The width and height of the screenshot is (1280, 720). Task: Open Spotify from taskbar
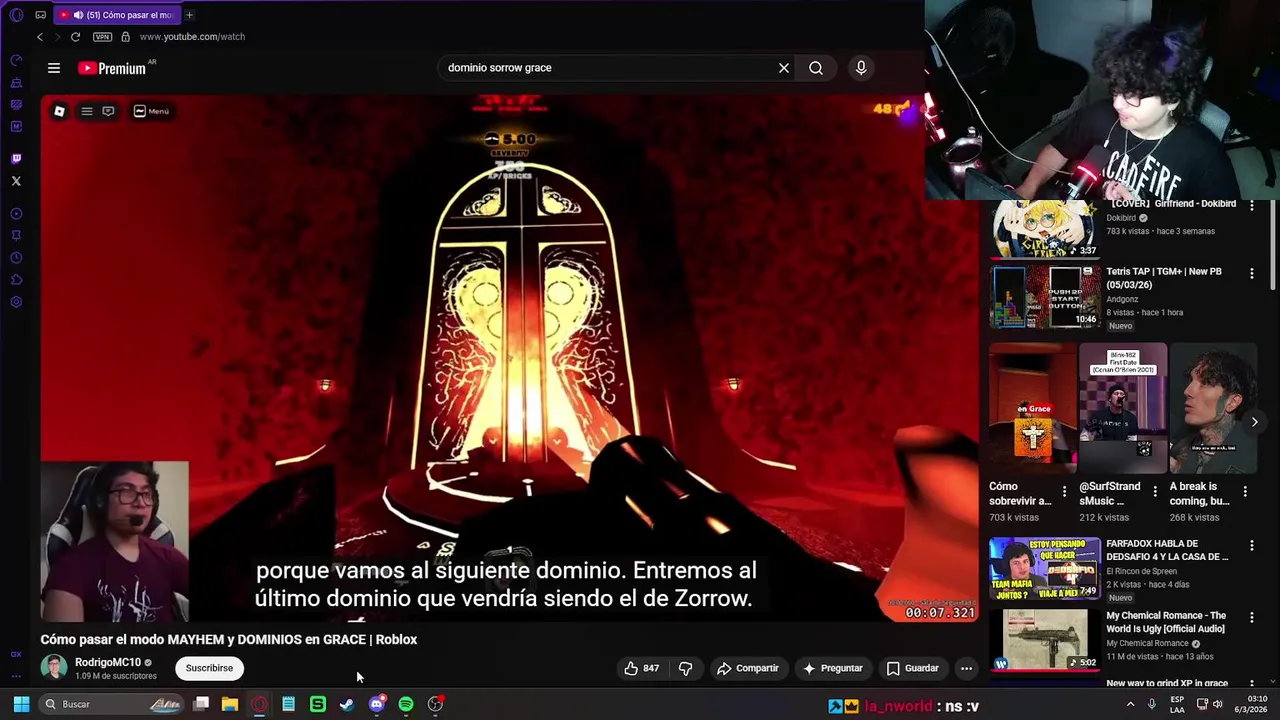406,704
